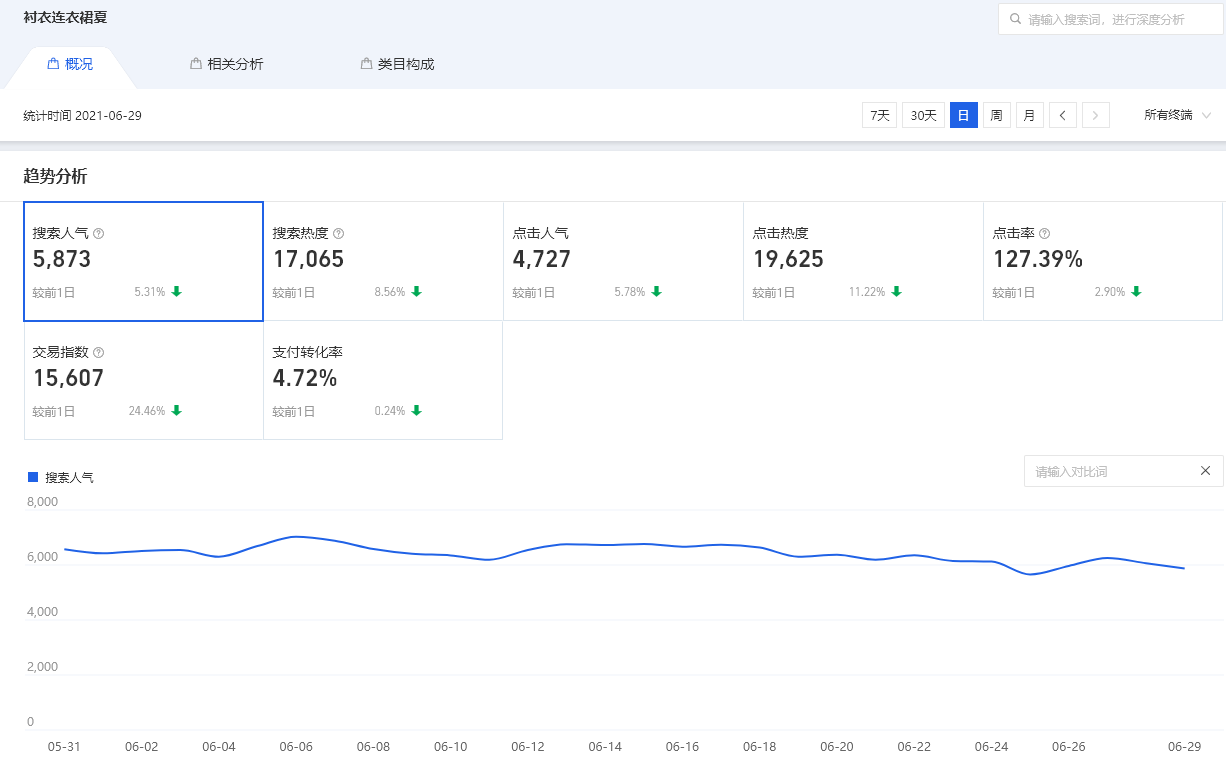The width and height of the screenshot is (1226, 760).
Task: Click down arrow on 支付转化率 card
Action: [x=417, y=411]
